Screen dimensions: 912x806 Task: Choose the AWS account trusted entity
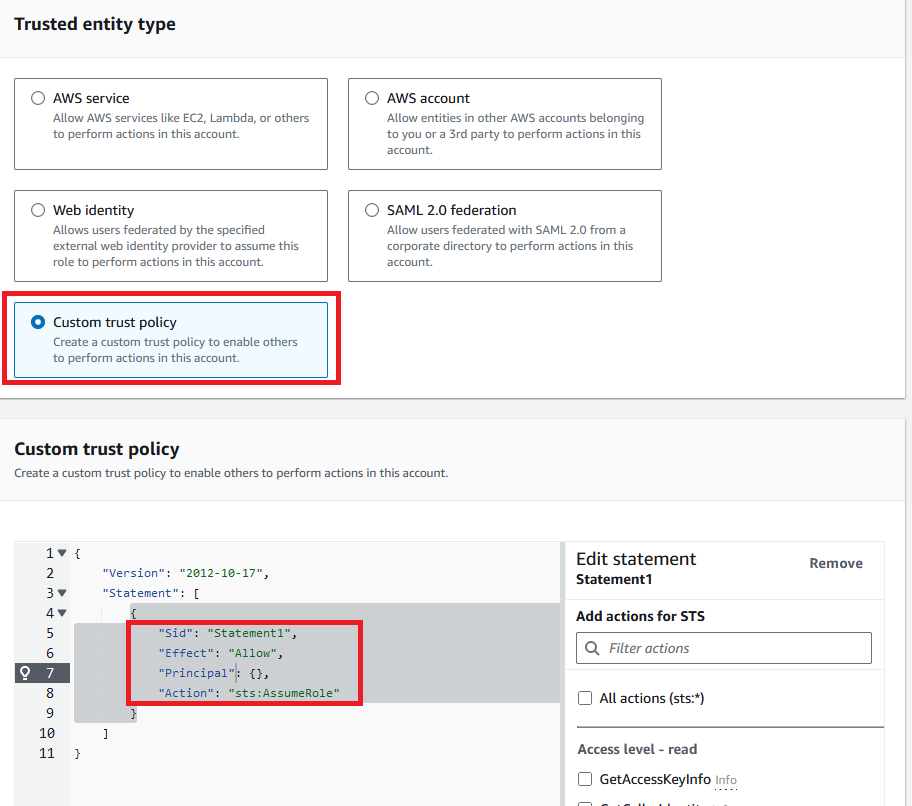point(372,98)
